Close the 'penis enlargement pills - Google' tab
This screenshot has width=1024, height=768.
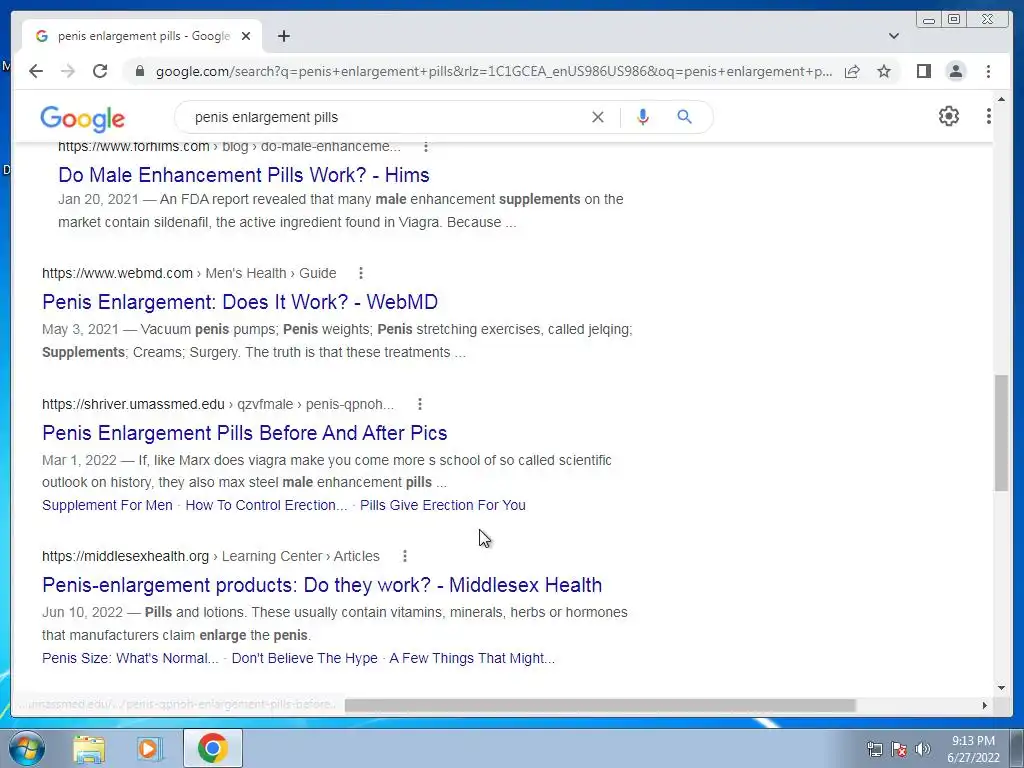tap(246, 36)
